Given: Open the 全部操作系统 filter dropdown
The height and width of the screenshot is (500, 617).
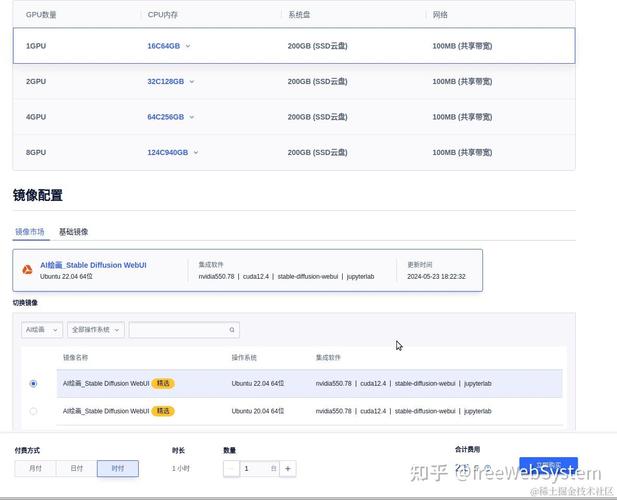Looking at the screenshot, I should [96, 330].
